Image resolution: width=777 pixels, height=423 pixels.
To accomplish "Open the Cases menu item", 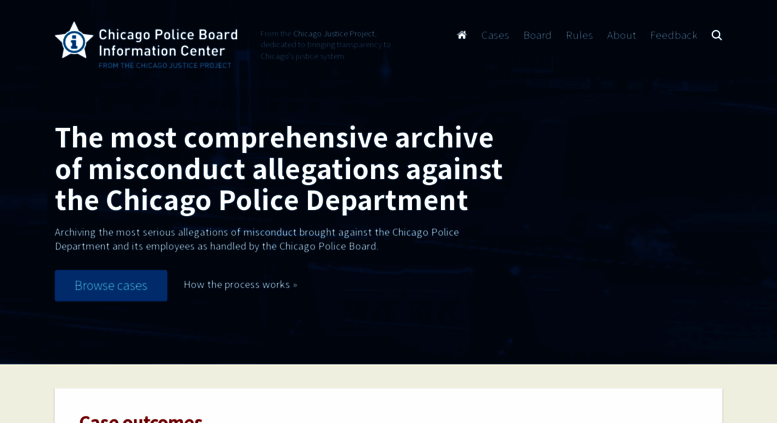I will [495, 35].
